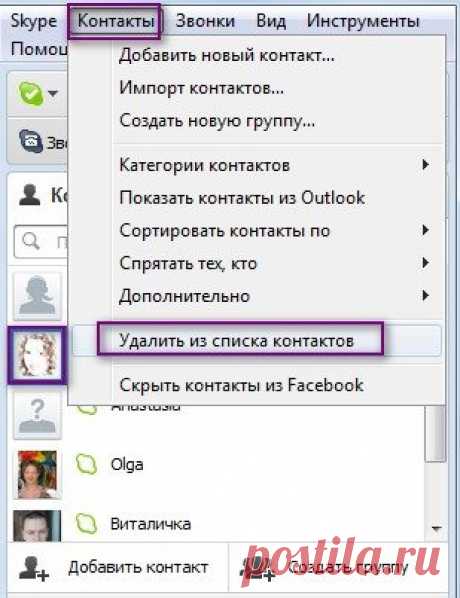Open status dropdown arrow next to green check
The image size is (460, 598).
(53, 93)
